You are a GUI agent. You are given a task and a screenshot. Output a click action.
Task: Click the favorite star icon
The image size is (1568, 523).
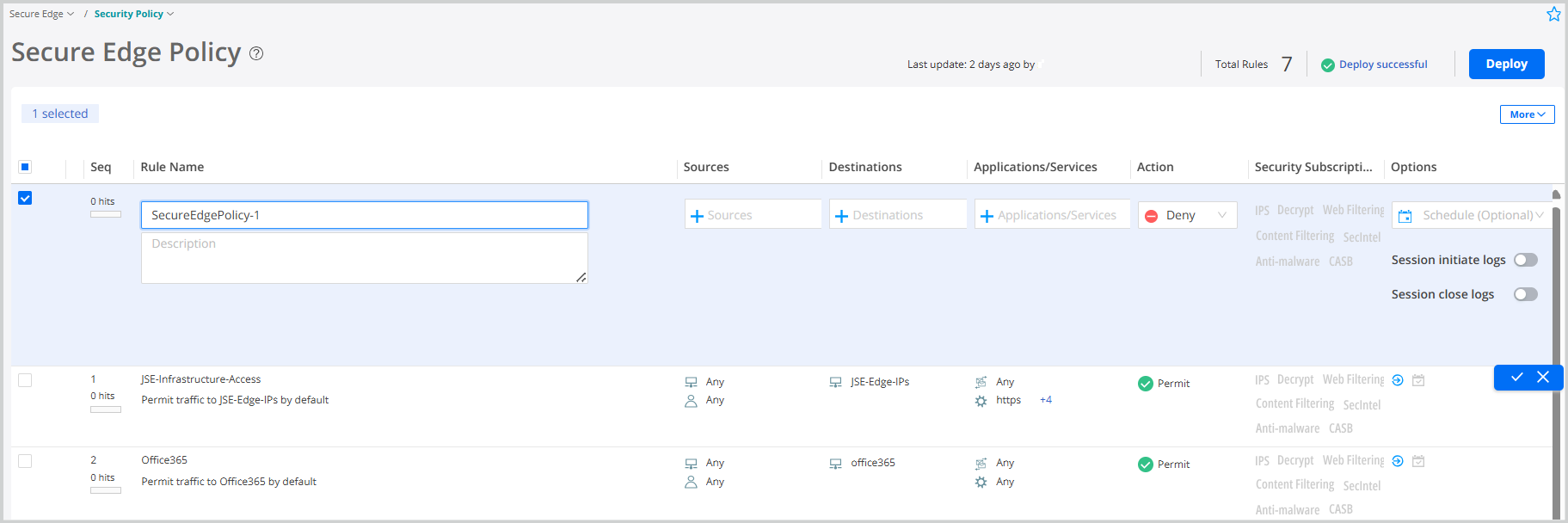[1553, 14]
